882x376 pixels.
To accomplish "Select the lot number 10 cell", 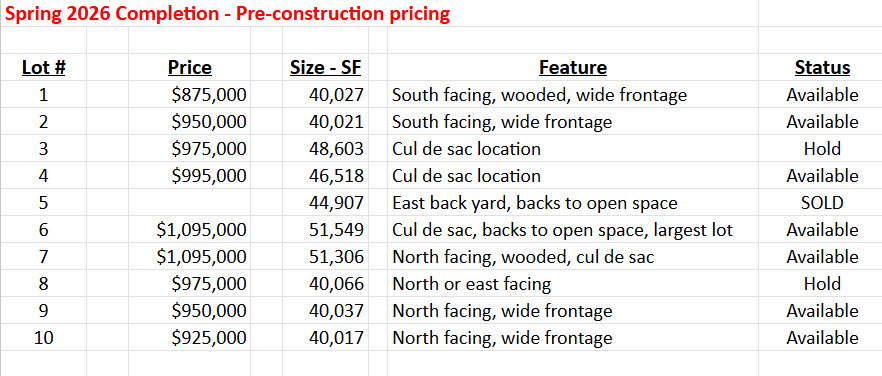I will pos(44,338).
